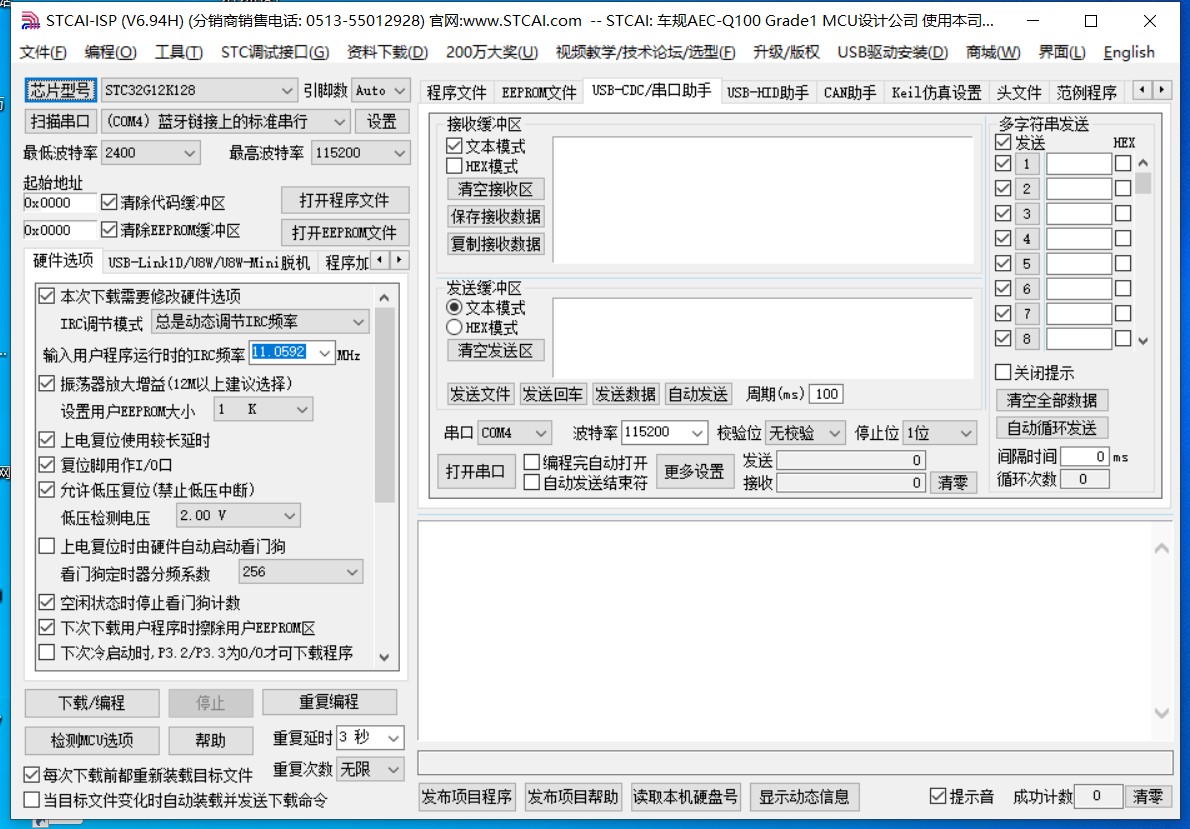Open the 低压检测电压 2.00 V dropdown
Screen dimensions: 1190x829
238,515
